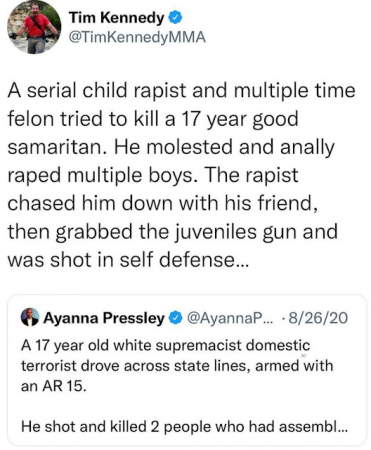Click the 'an AR 15.' line in quoted tweet
Viewport: 371px width, 450px height.
tap(54, 386)
